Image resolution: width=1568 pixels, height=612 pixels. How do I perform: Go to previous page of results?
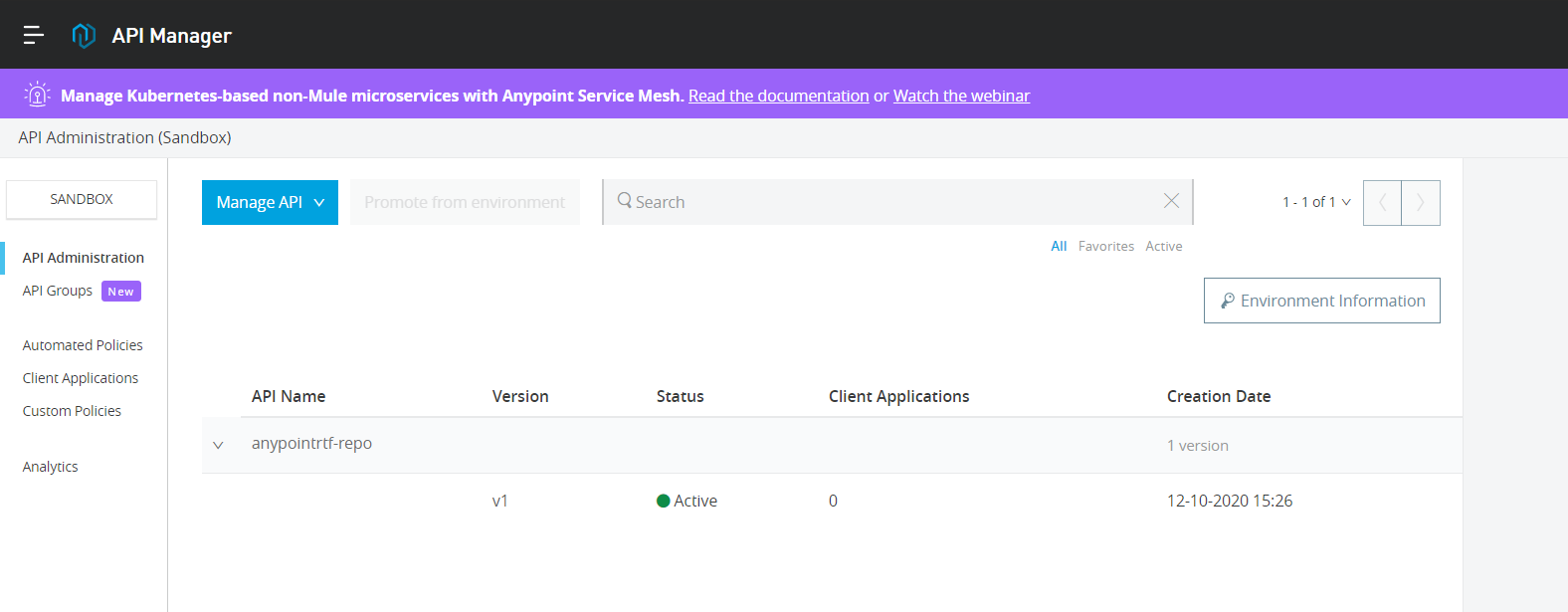[1382, 203]
